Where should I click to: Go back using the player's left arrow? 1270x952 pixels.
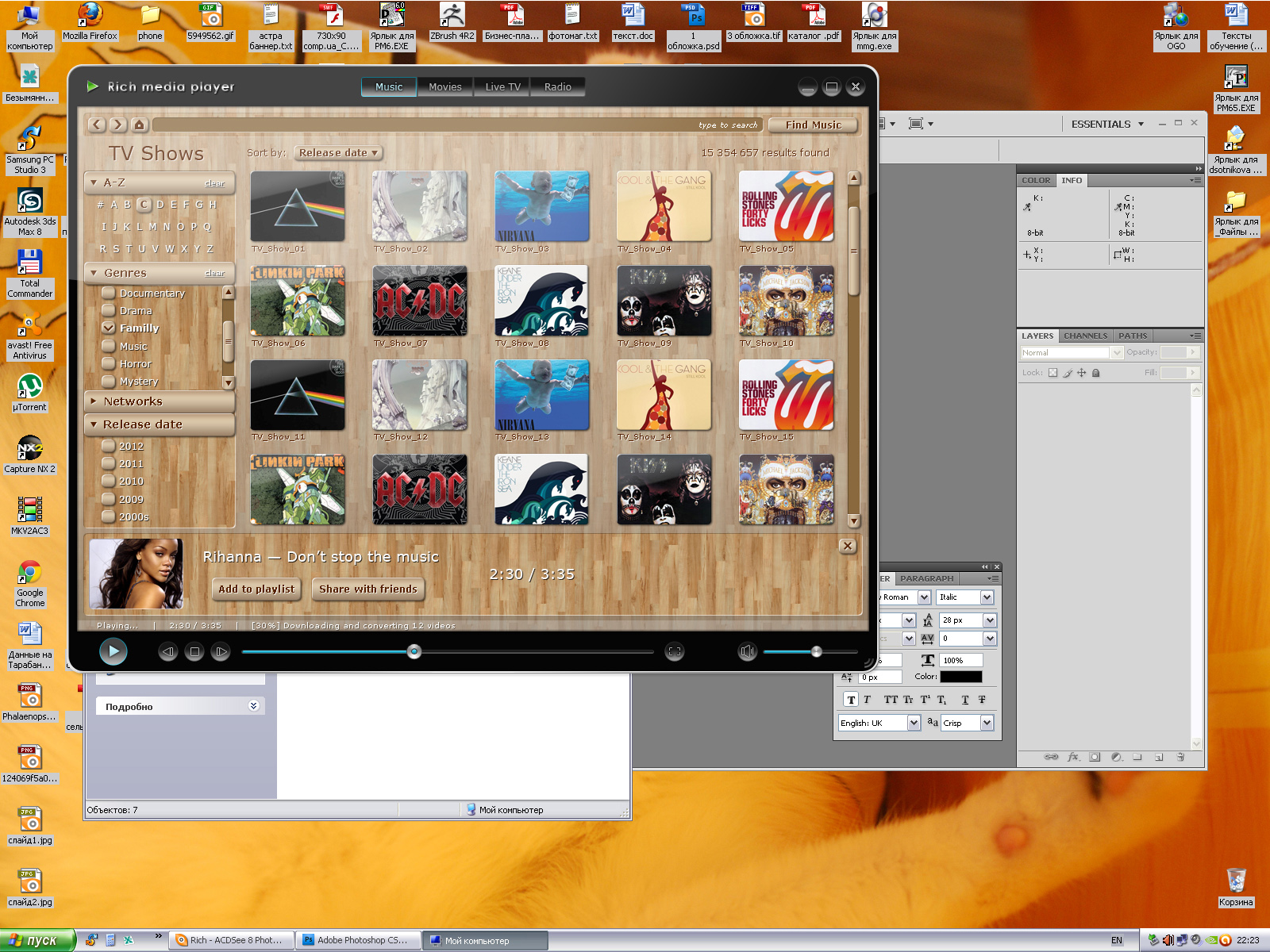[x=97, y=125]
